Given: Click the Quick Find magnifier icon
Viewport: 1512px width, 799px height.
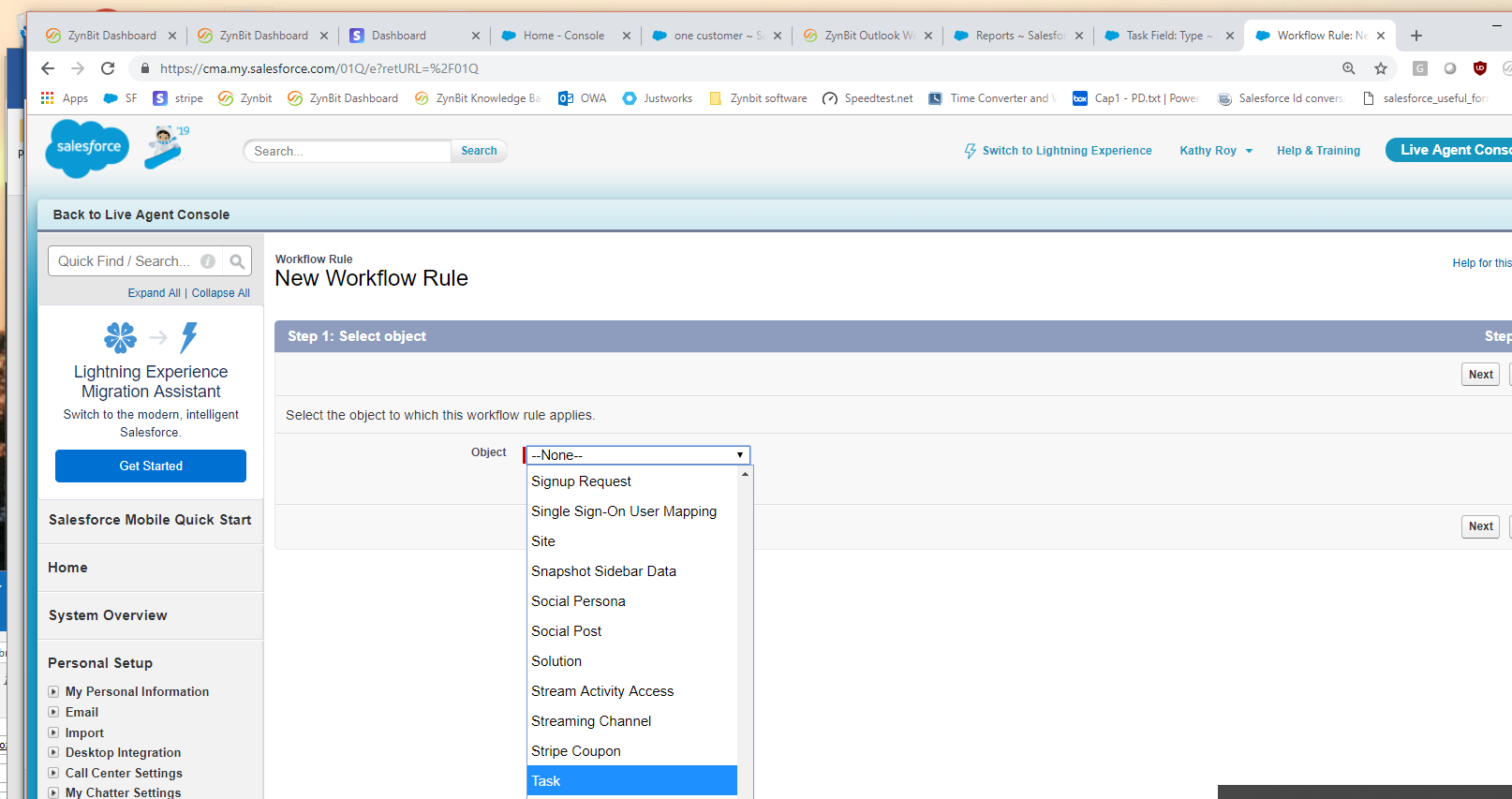Looking at the screenshot, I should 237,261.
